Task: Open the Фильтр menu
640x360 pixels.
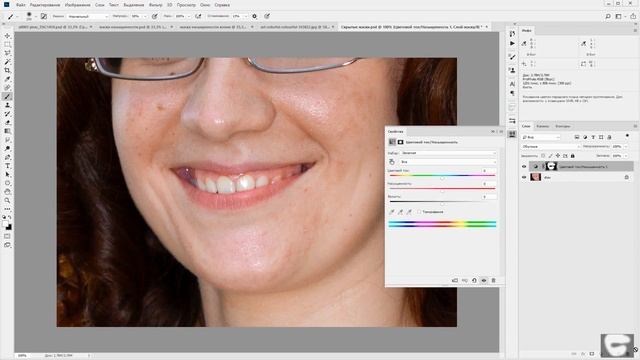Action: (x=156, y=5)
